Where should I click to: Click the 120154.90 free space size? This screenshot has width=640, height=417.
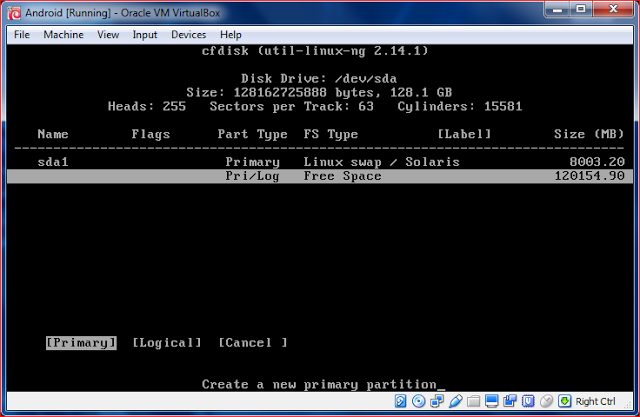point(589,176)
